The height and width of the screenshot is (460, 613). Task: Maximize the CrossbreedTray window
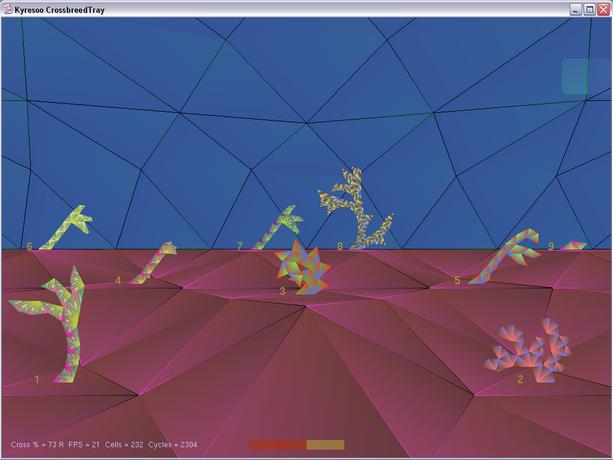click(589, 9)
